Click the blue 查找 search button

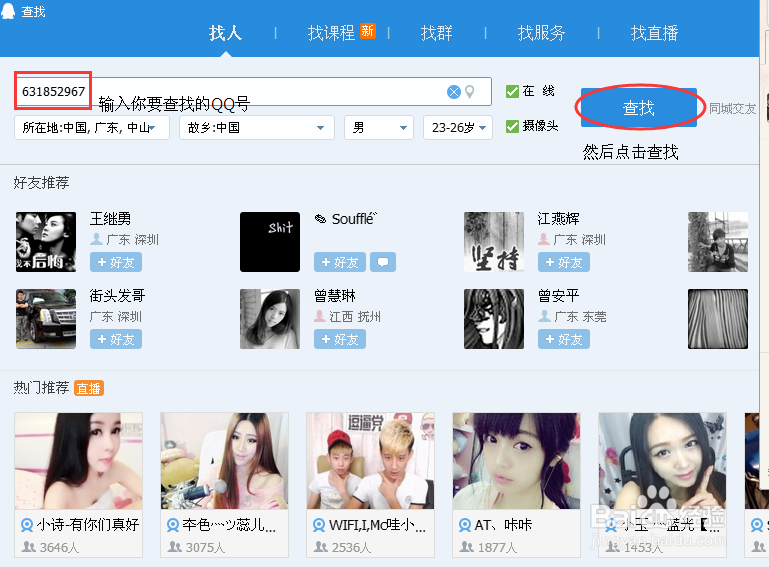coord(639,108)
